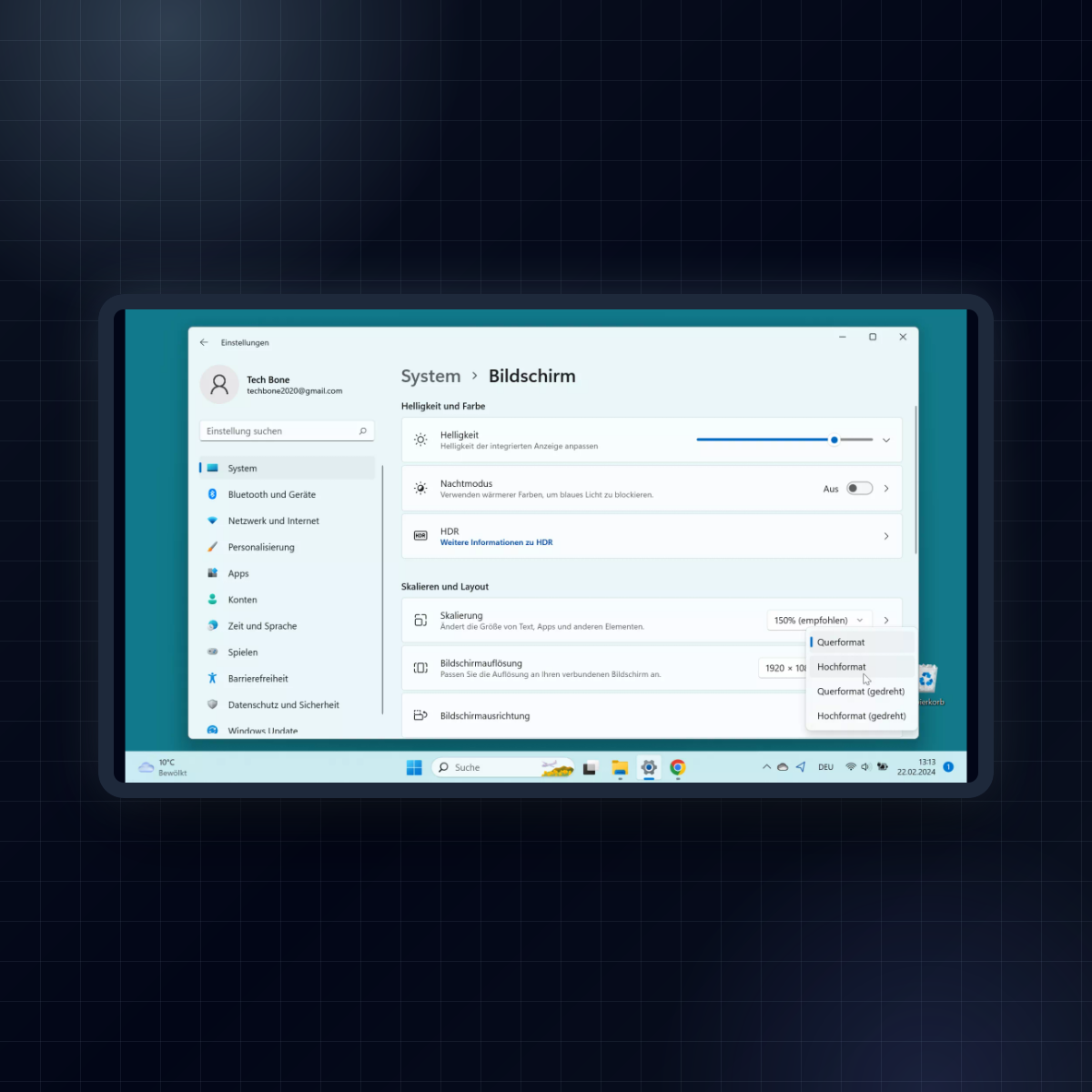Select Querformat (gedreht) option
This screenshot has width=1092, height=1092.
point(862,692)
